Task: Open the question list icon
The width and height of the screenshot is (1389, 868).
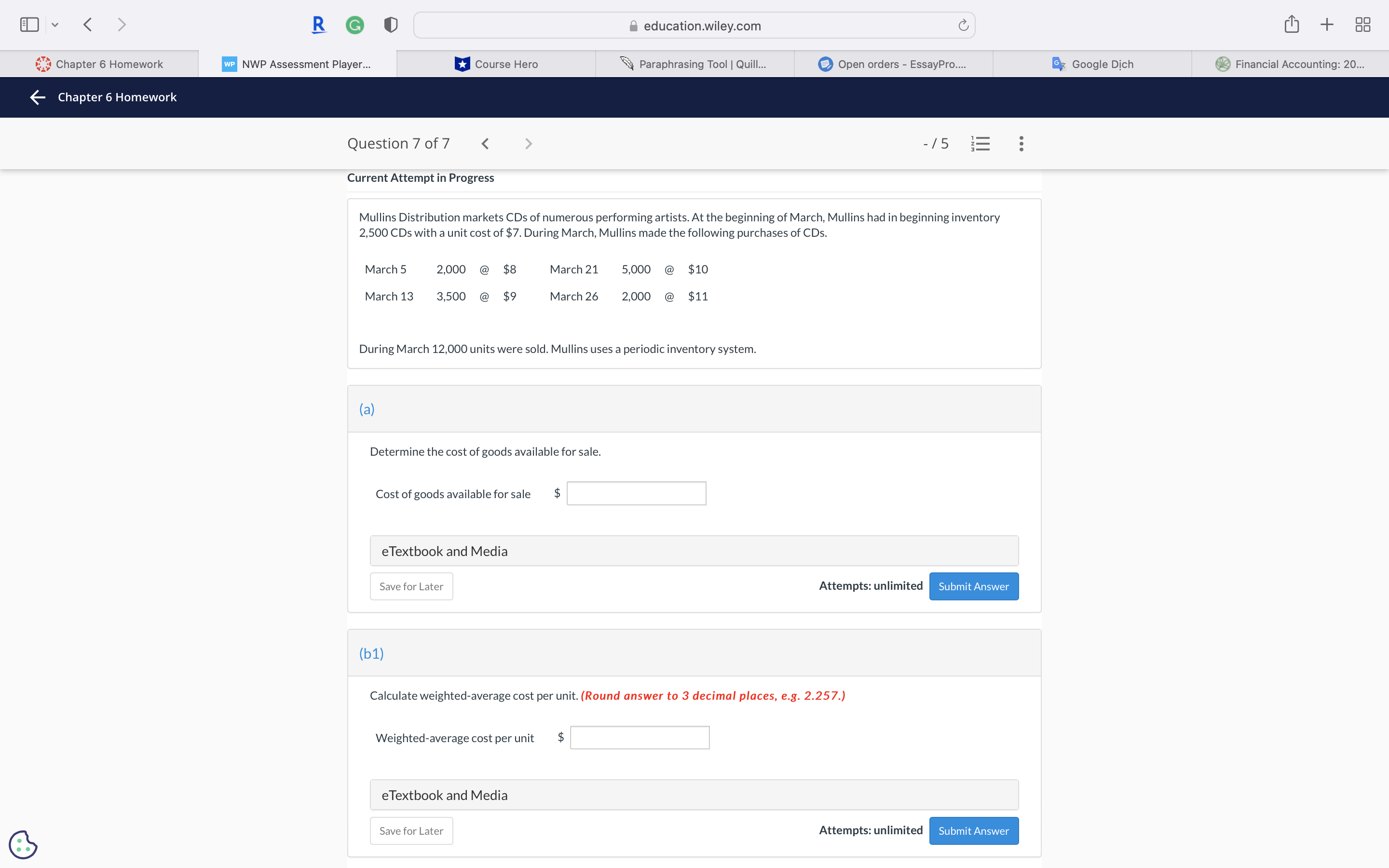Action: tap(980, 144)
